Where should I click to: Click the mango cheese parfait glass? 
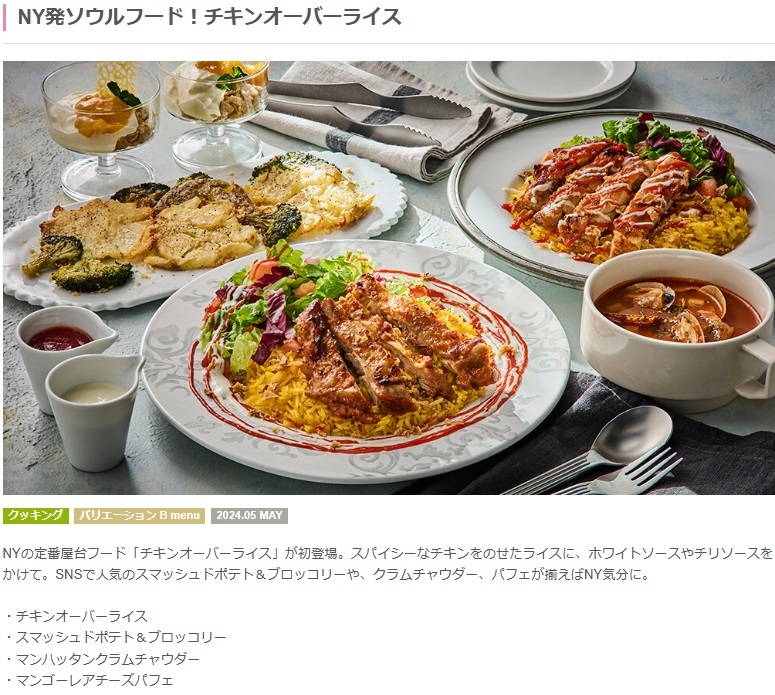(x=102, y=129)
